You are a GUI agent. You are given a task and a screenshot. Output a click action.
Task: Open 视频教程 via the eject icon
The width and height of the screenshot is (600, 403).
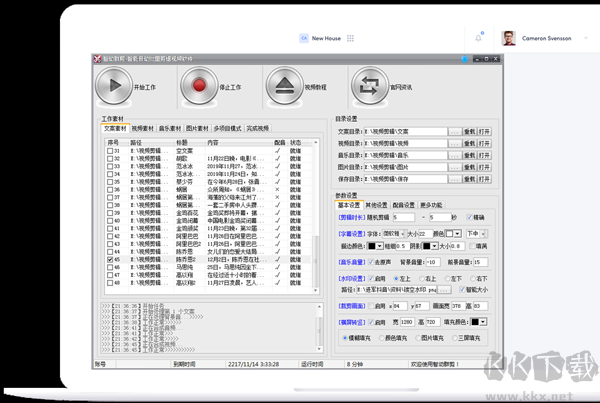(285, 87)
